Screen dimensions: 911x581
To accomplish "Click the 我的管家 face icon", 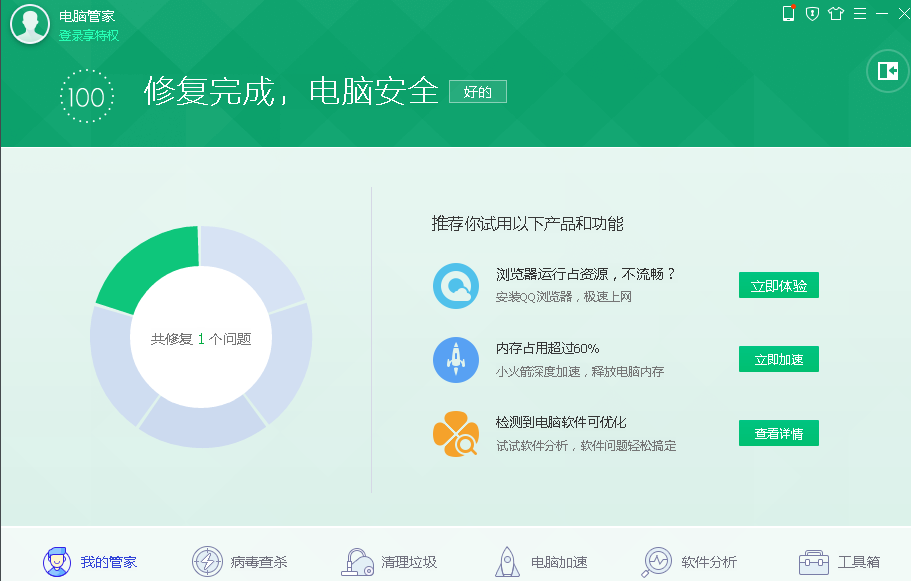I will 57,561.
